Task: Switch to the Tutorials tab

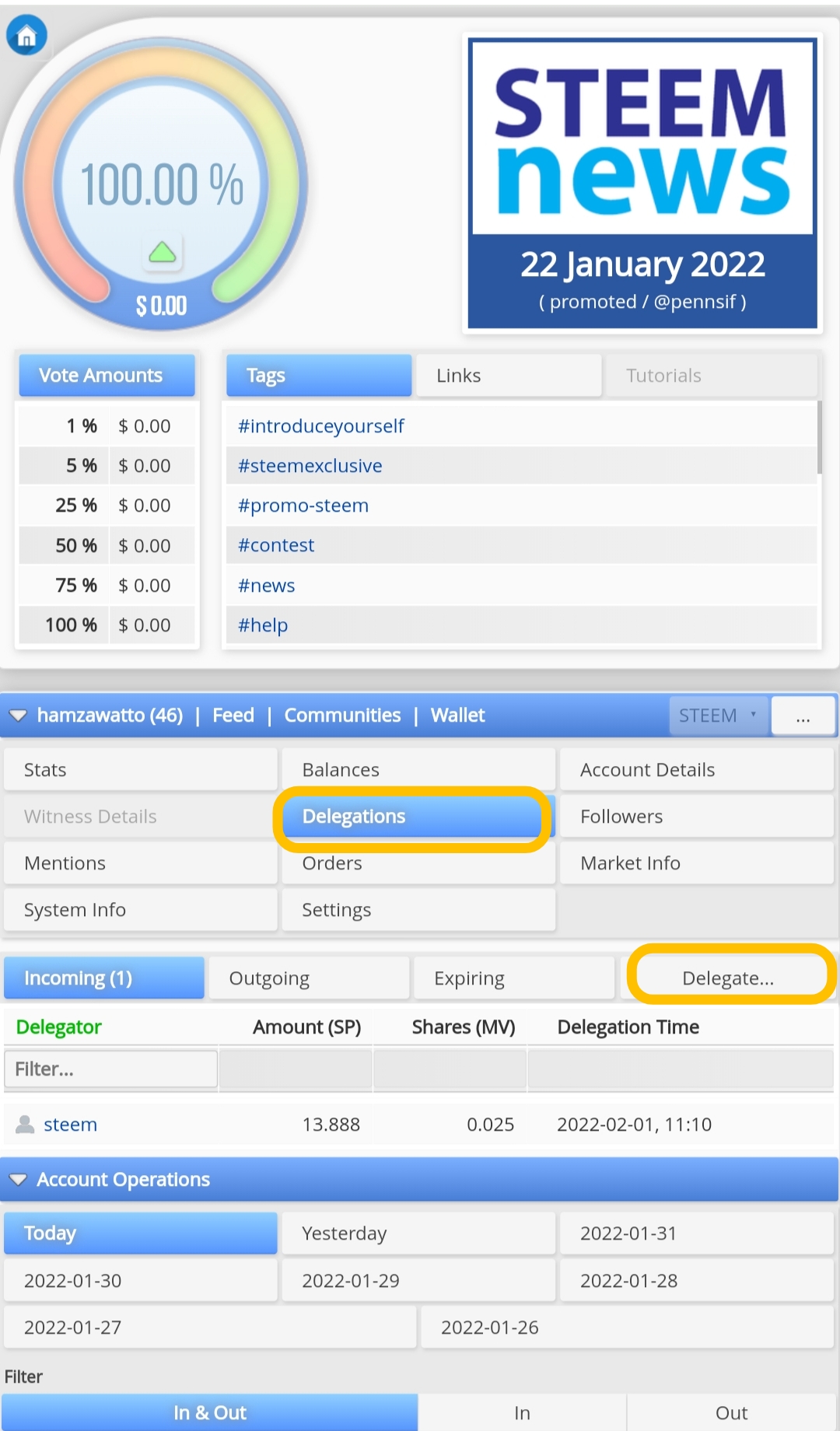Action: coord(712,376)
